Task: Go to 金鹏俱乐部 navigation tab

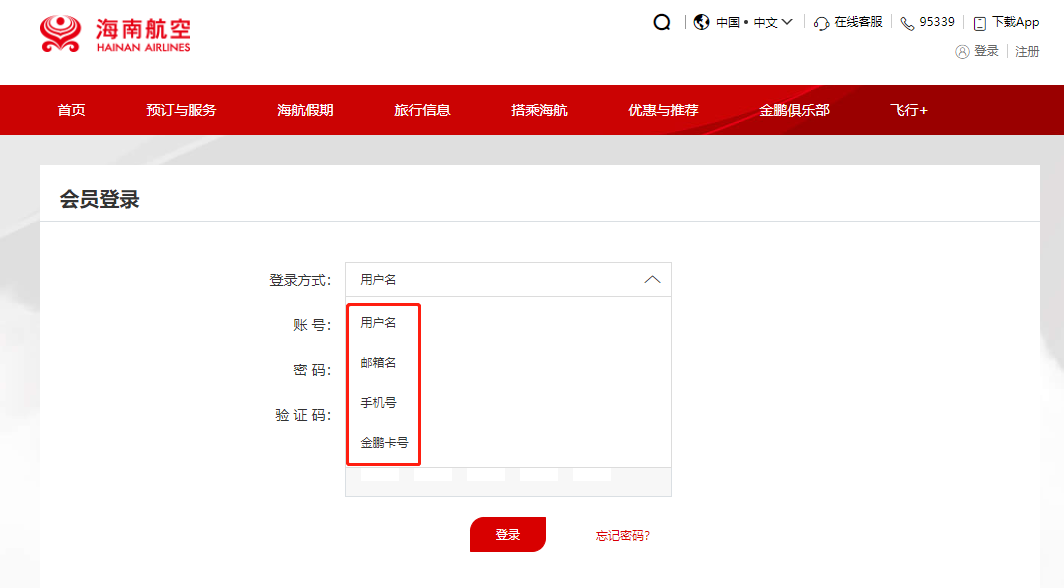Action: tap(794, 110)
